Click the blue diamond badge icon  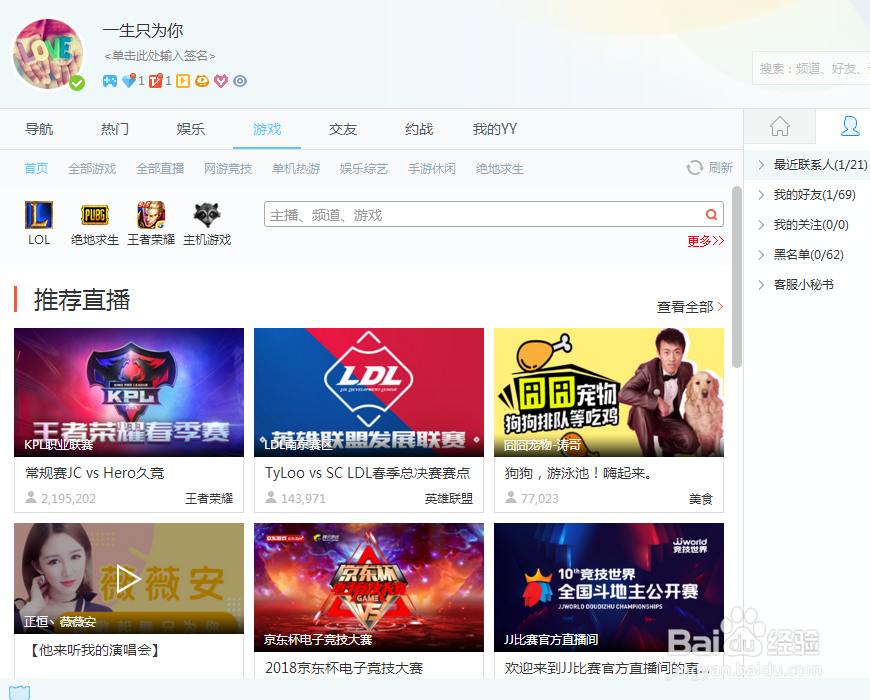[129, 81]
